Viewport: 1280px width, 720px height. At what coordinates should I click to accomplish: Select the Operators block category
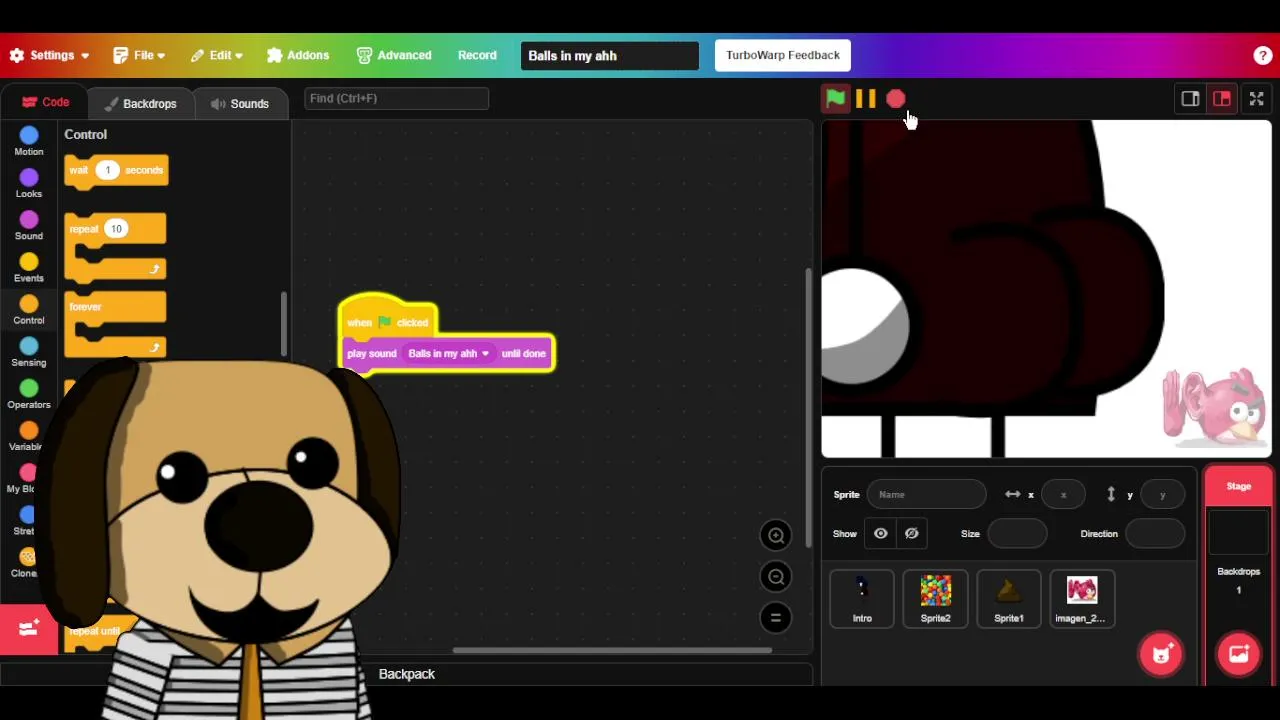tap(29, 395)
